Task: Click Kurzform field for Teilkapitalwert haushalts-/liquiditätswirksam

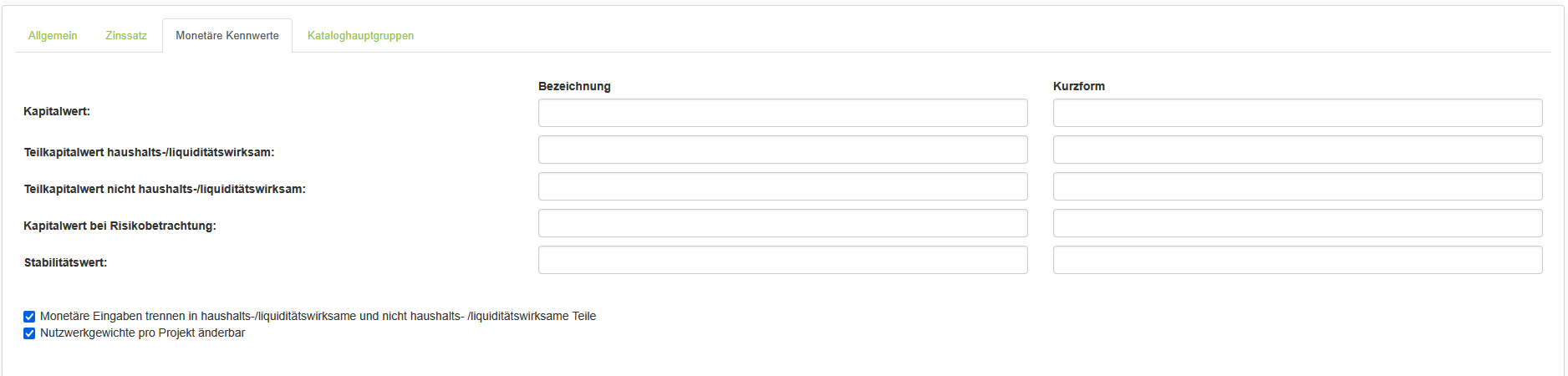Action: (x=1297, y=150)
